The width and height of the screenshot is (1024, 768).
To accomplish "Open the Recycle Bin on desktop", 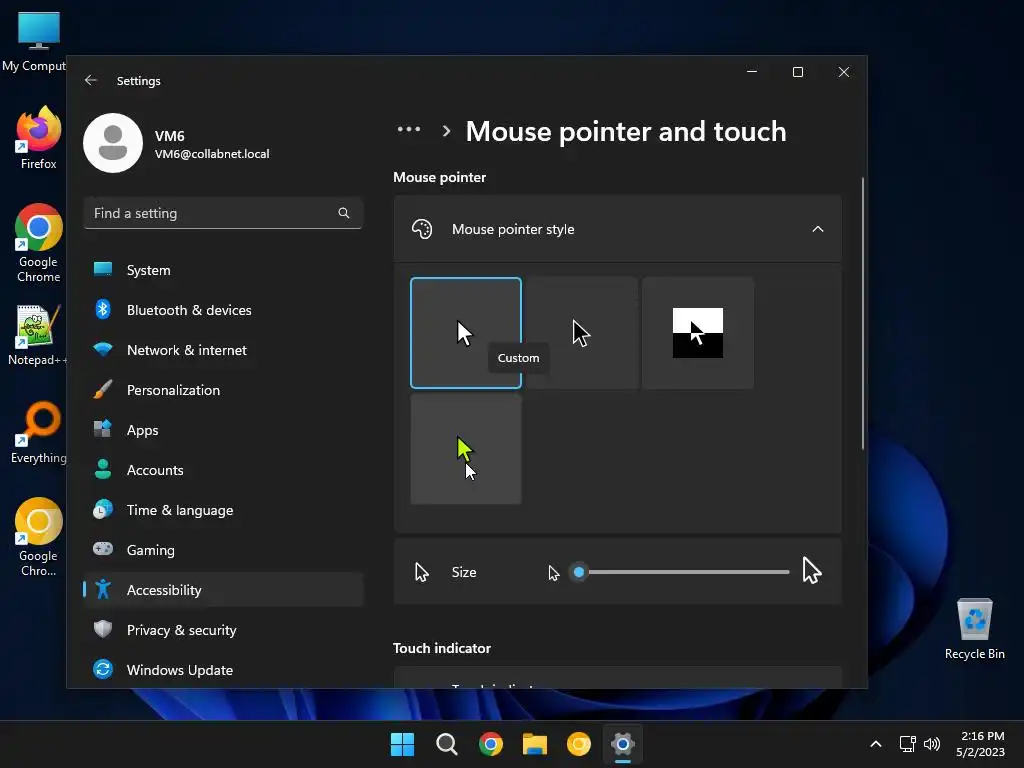I will coord(974,630).
